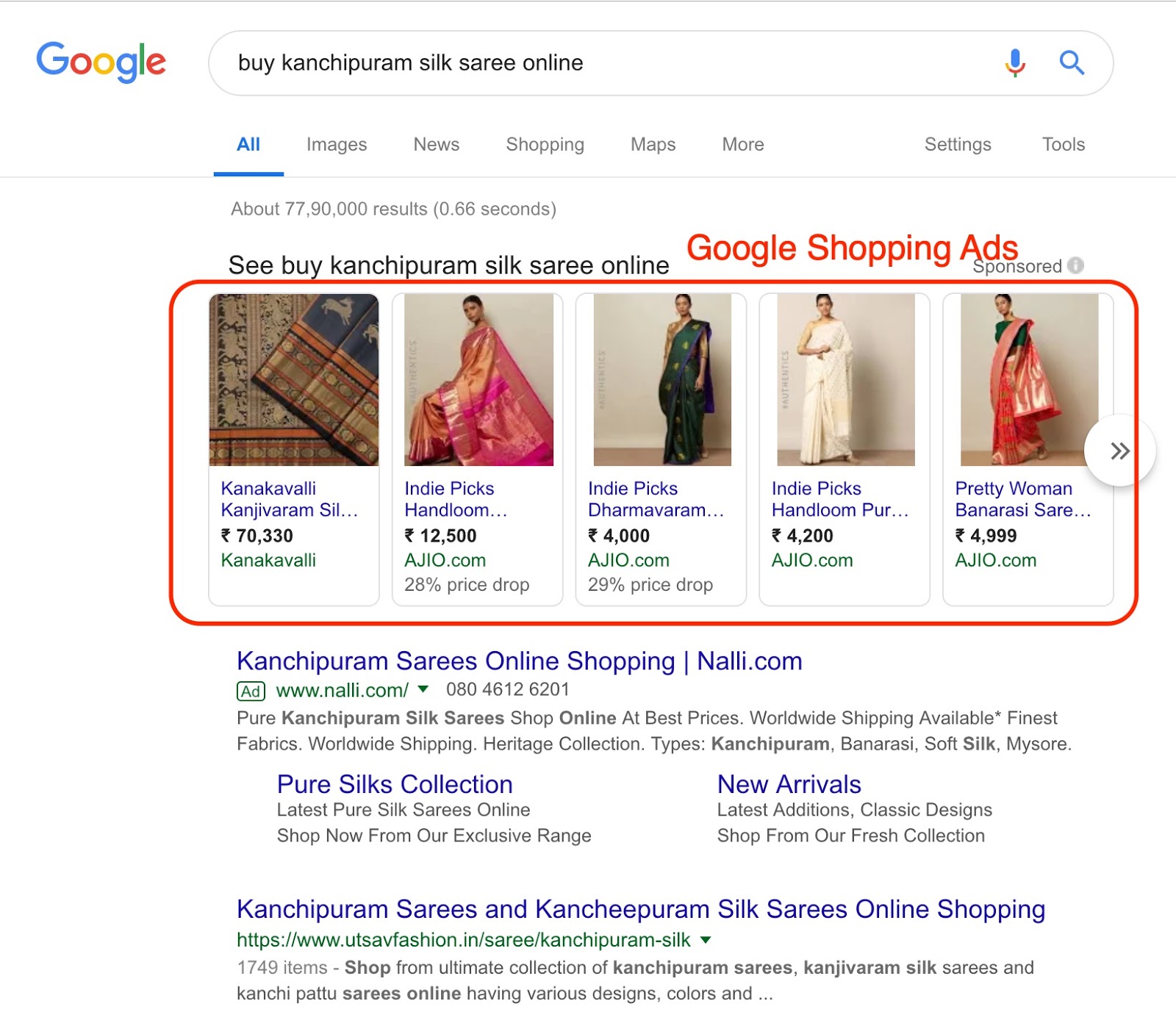Click the 080 4612 6201 phone number
This screenshot has width=1176, height=1034.
click(508, 689)
